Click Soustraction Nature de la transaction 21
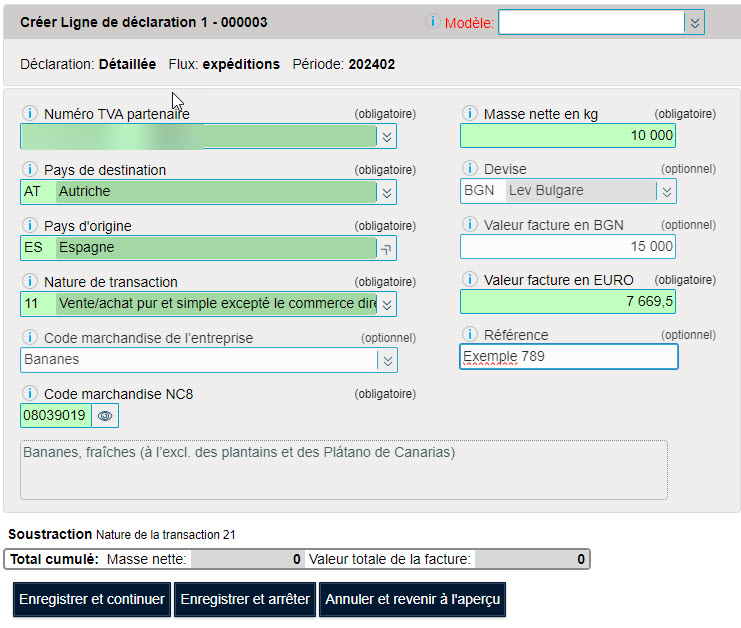Viewport: 741px width, 628px height. (x=121, y=534)
